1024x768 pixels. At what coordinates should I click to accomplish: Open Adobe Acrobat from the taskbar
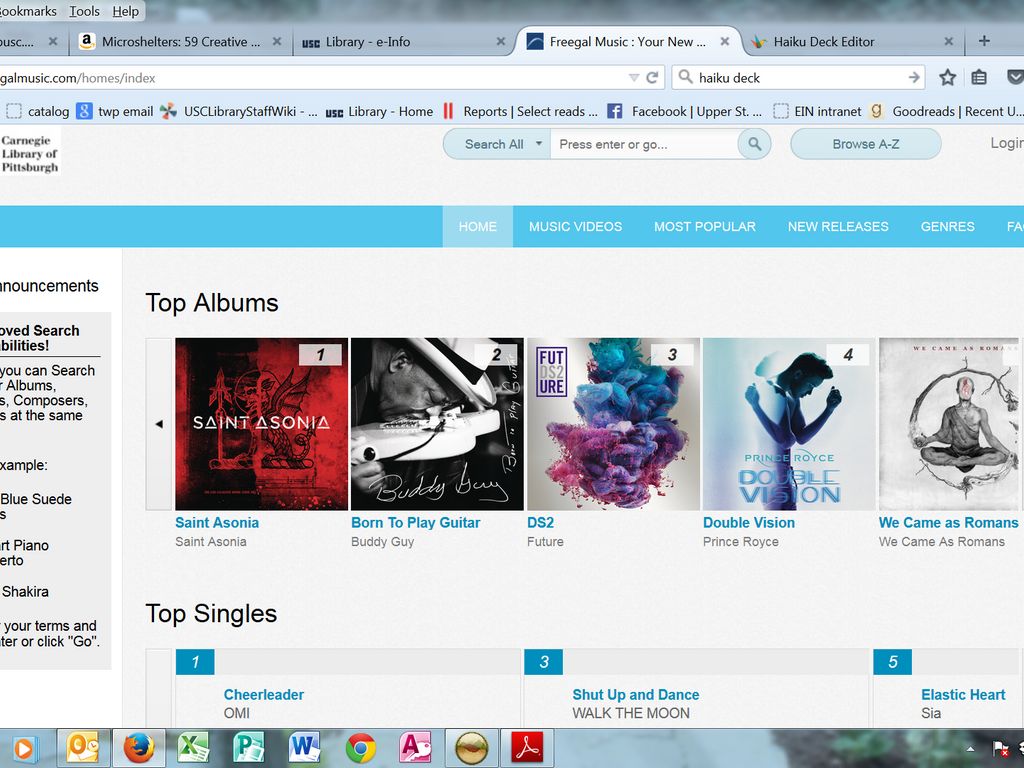coord(527,747)
